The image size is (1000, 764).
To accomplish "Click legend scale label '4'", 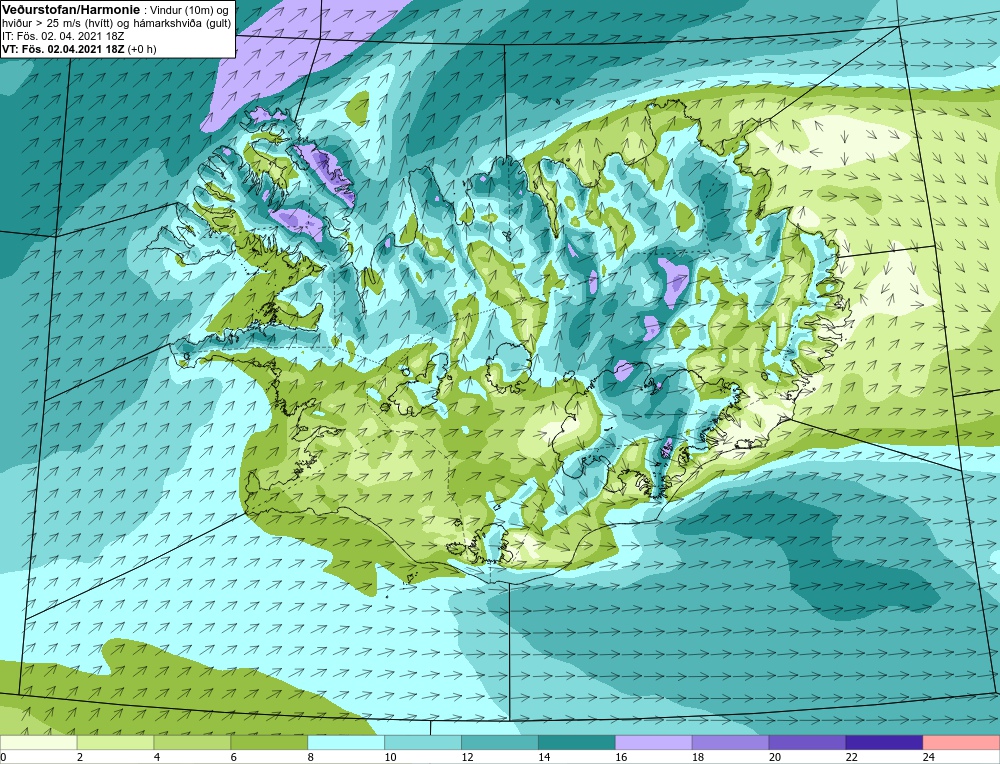I will point(157,757).
